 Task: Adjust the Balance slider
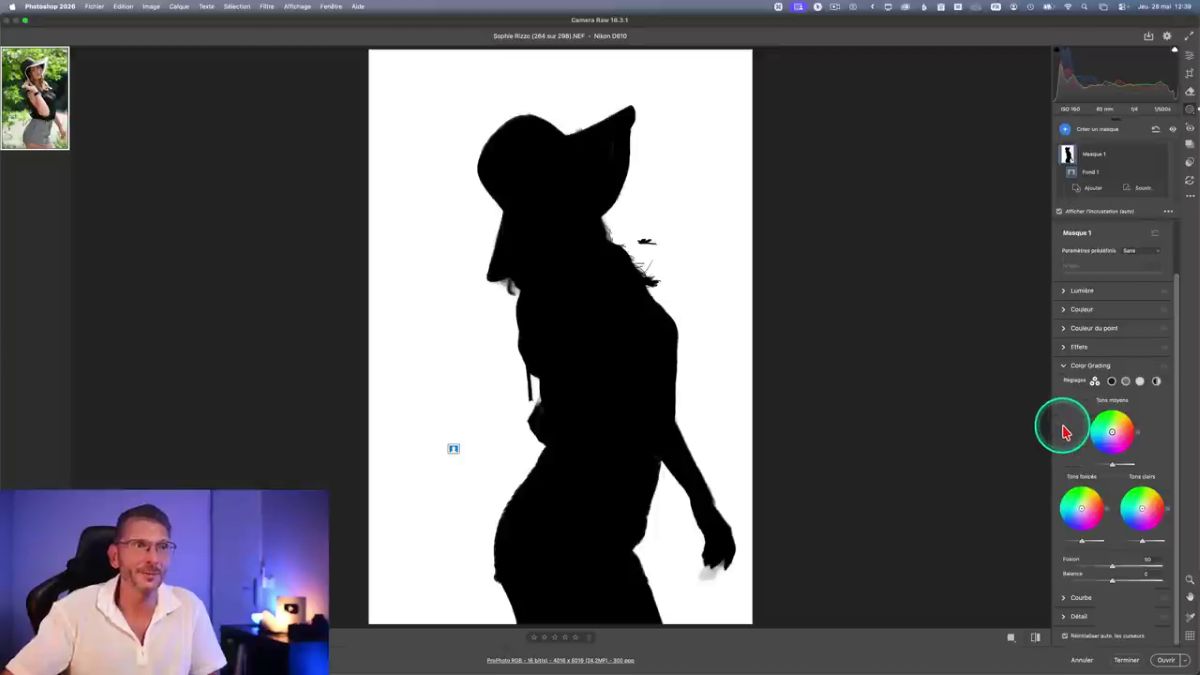tap(1113, 580)
